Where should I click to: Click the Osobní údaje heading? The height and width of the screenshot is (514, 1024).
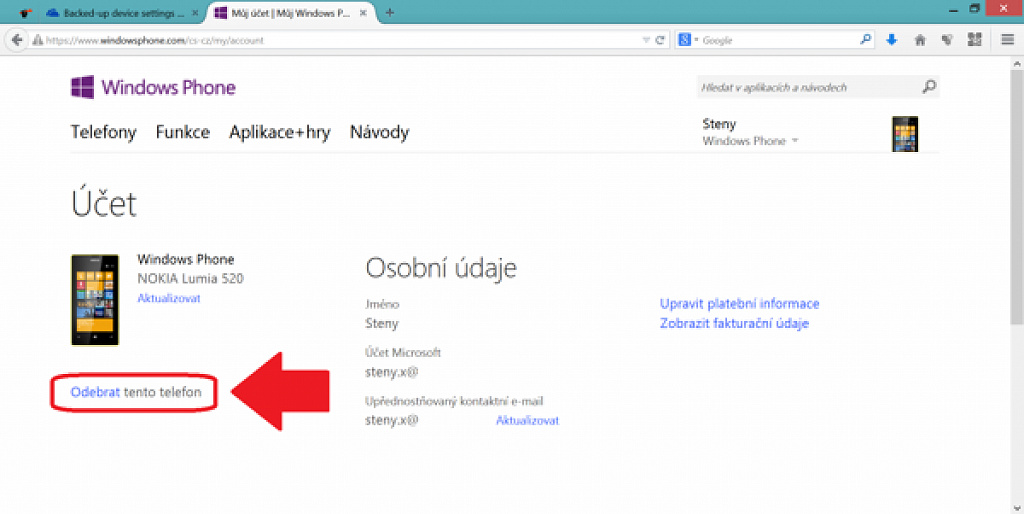click(441, 268)
